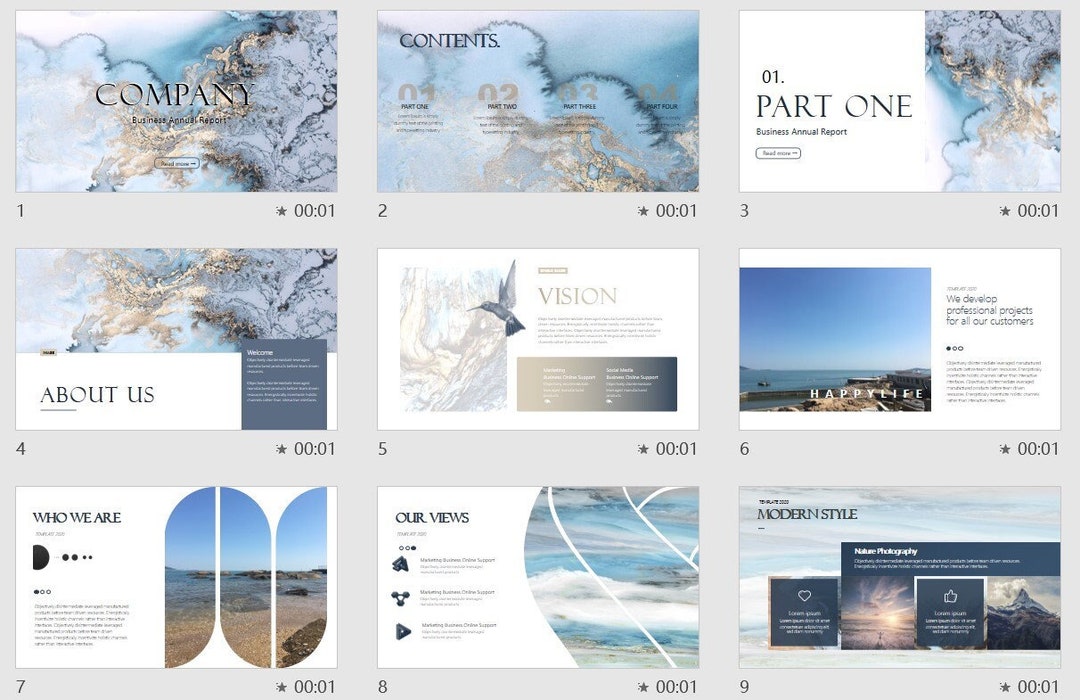
Task: Select slide 8 OUR VIEWS thumbnail
Action: tap(538, 577)
